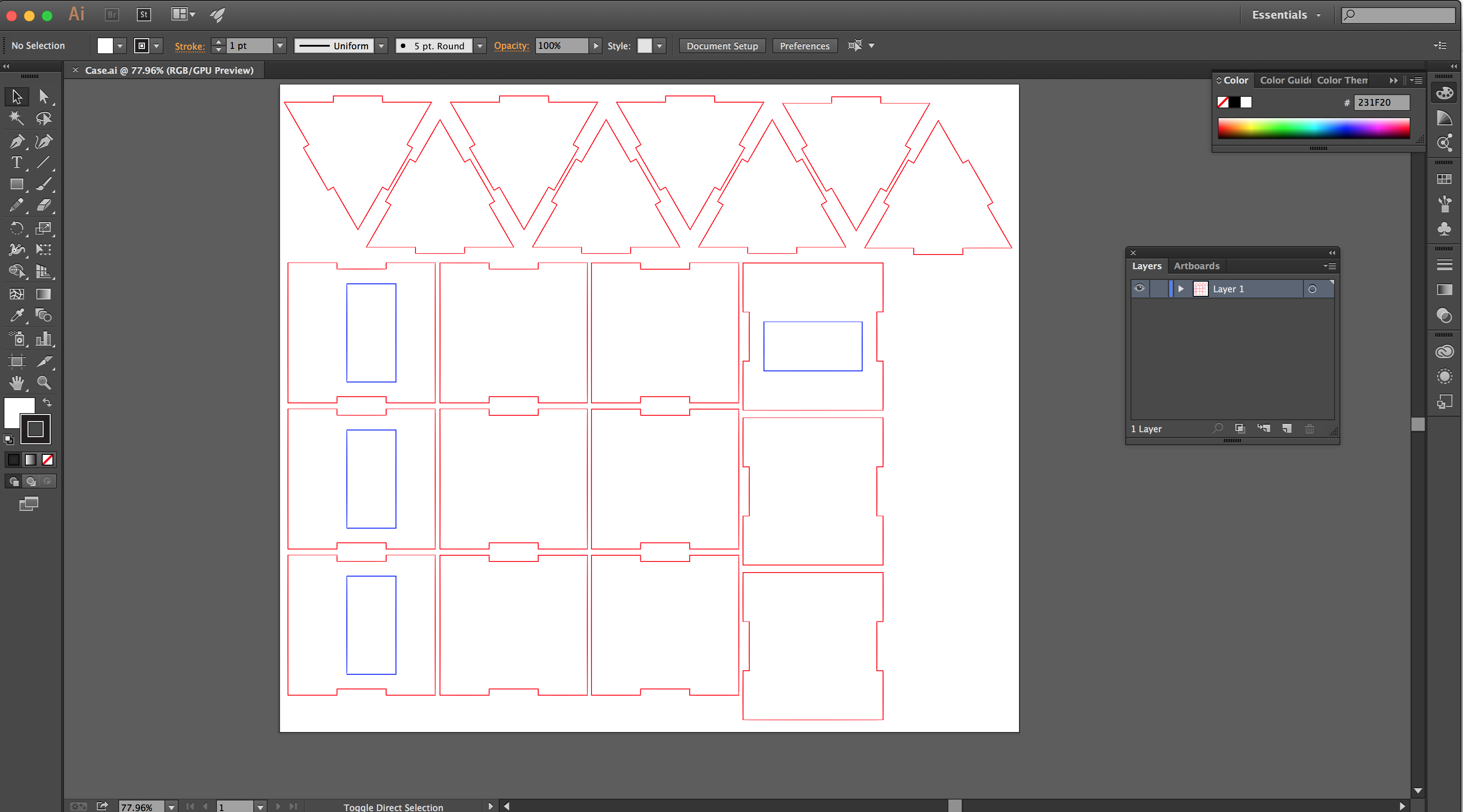Select the Hand tool

(16, 383)
